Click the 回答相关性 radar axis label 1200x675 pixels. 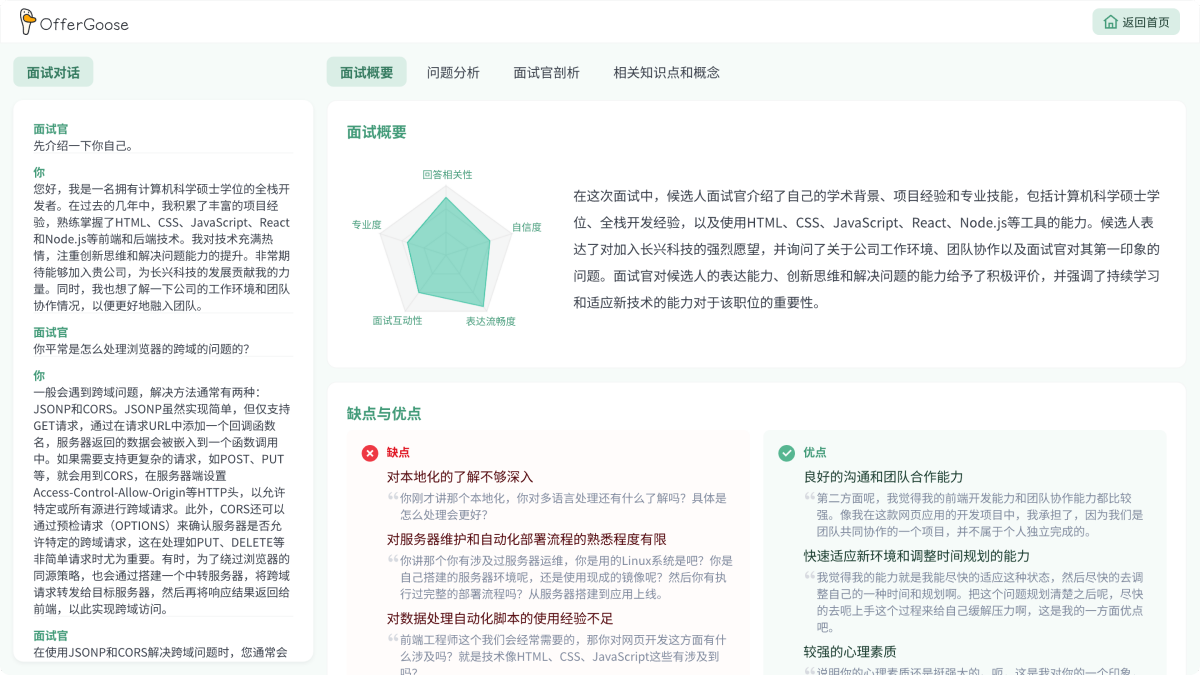pyautogui.click(x=447, y=174)
